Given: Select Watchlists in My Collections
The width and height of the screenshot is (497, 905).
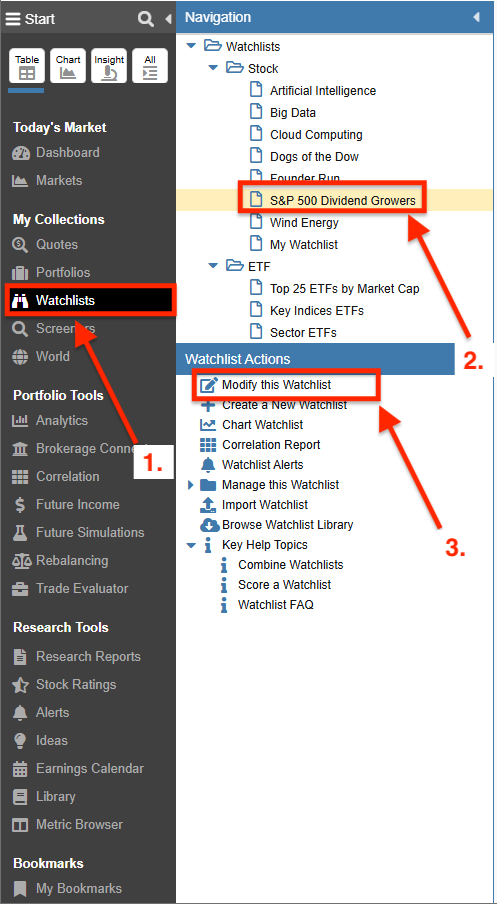Looking at the screenshot, I should pos(91,300).
